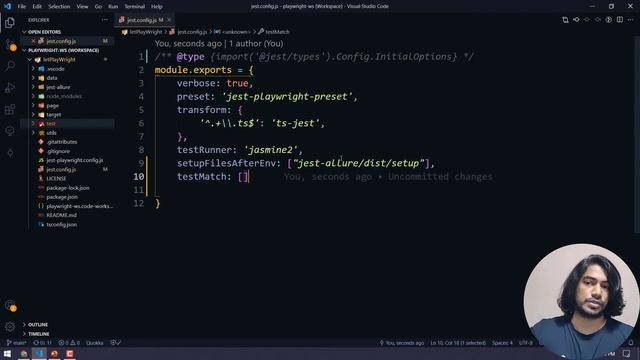Click the CodeLens 'You, seconds ago | 1 author (You)'
The height and width of the screenshot is (360, 640).
coord(219,44)
